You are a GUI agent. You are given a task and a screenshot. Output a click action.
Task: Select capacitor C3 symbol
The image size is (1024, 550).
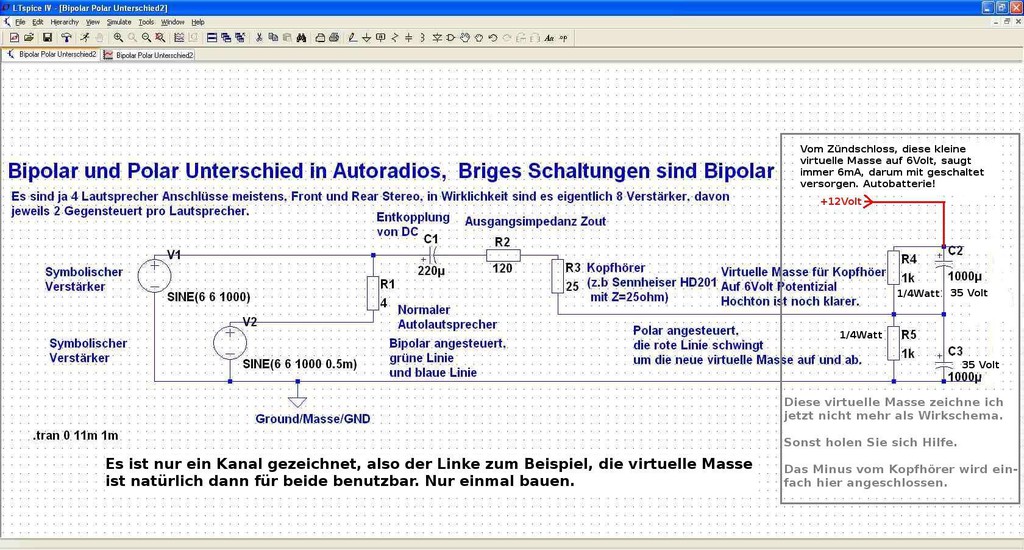click(x=943, y=361)
